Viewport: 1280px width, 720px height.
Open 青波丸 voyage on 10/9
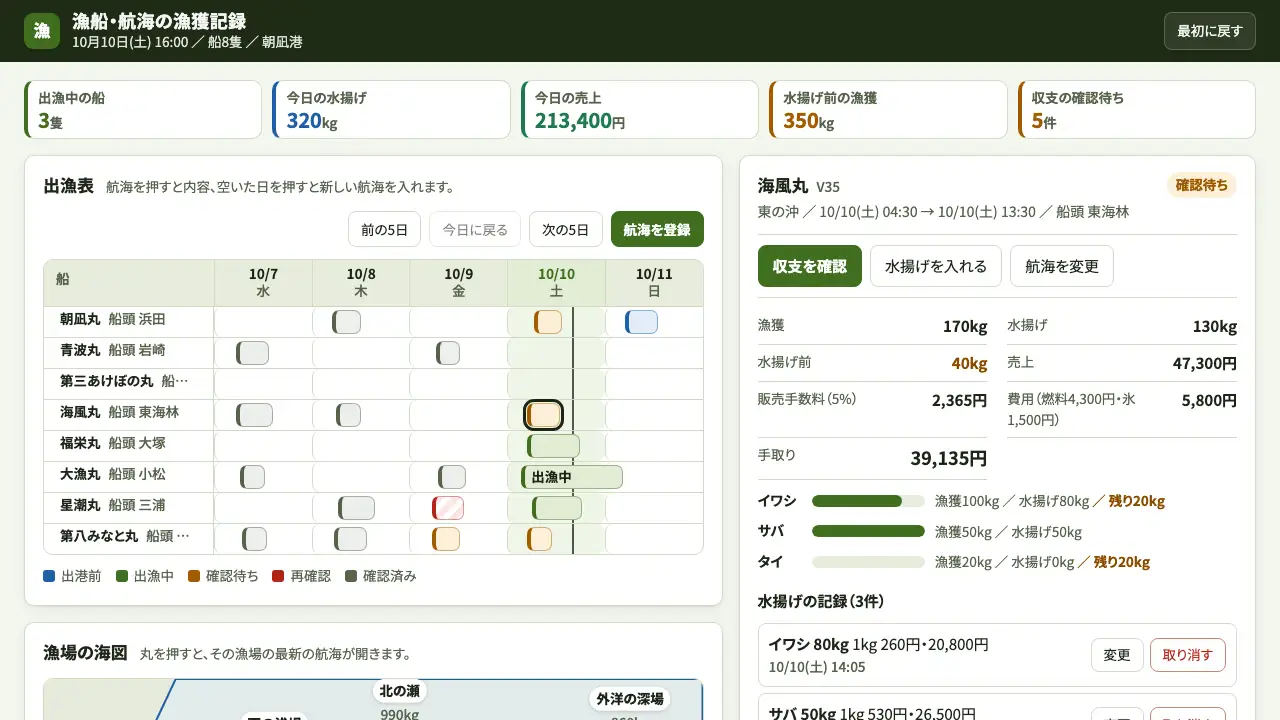448,353
